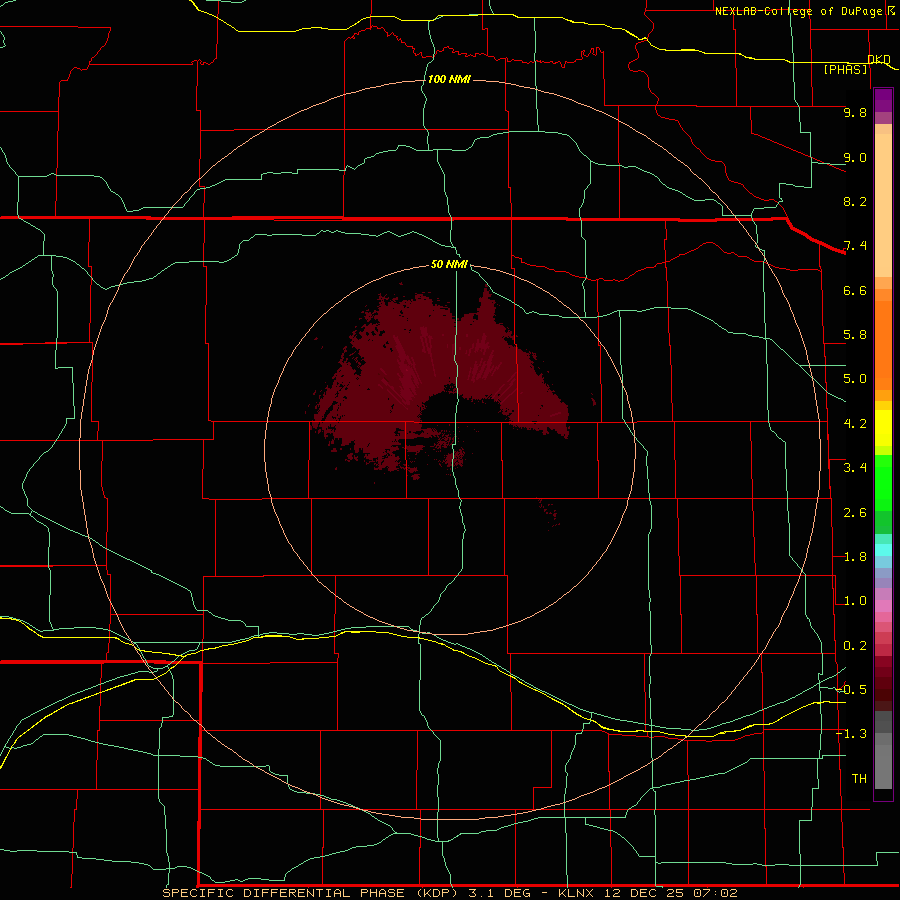Viewport: 900px width, 900px height.
Task: Click the cyan color bar segment
Action: click(x=883, y=550)
